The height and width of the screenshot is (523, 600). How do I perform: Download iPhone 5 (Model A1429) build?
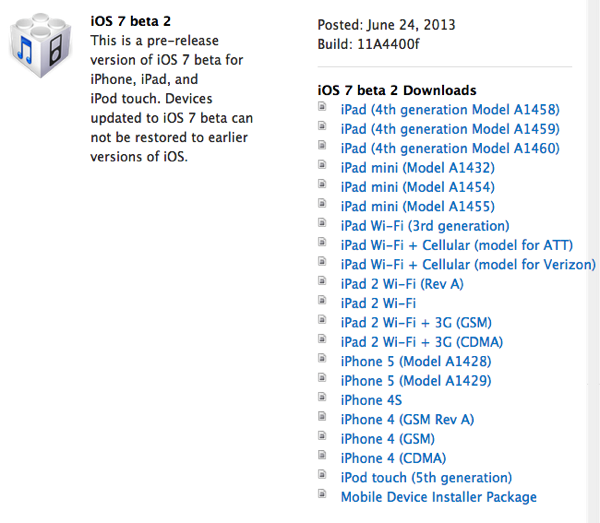416,381
